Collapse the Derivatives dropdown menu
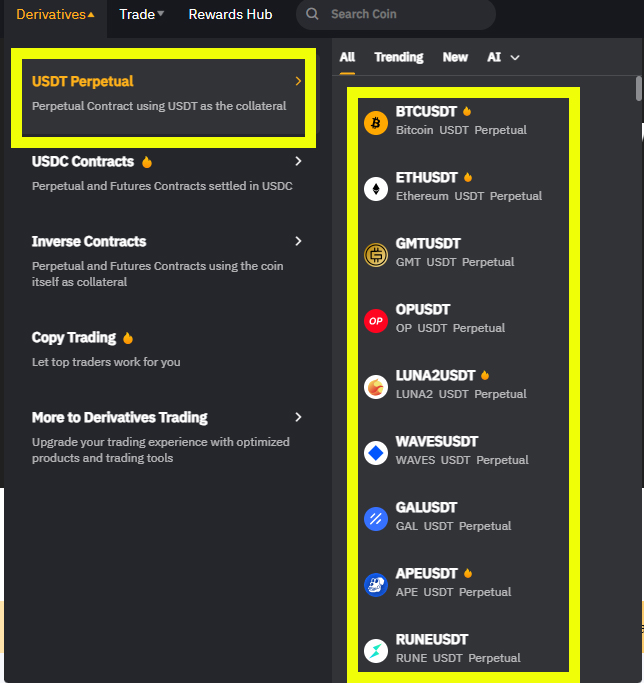The width and height of the screenshot is (644, 683). 55,14
